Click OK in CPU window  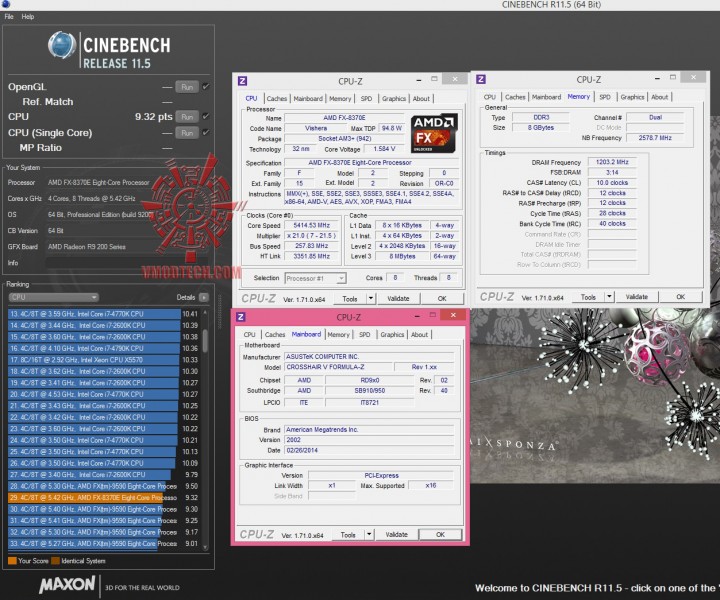(442, 298)
